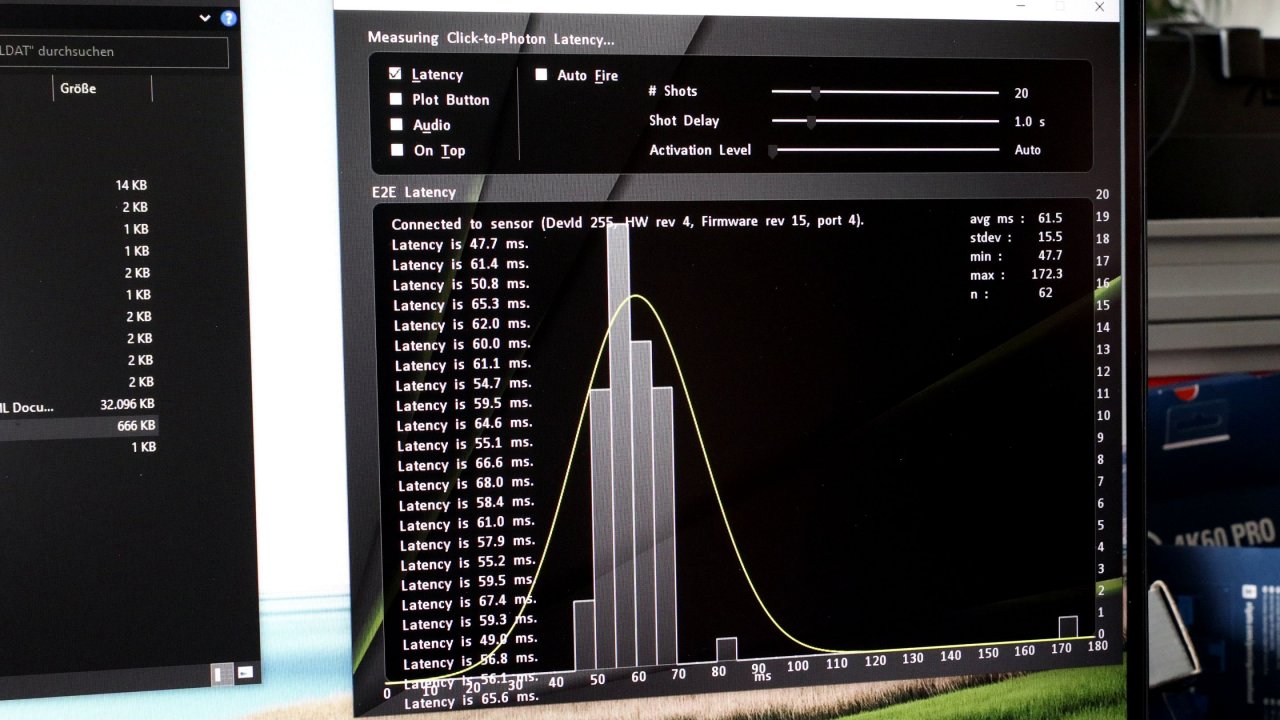Select the 32.096 KB document file row
This screenshot has width=1280, height=720.
80,405
